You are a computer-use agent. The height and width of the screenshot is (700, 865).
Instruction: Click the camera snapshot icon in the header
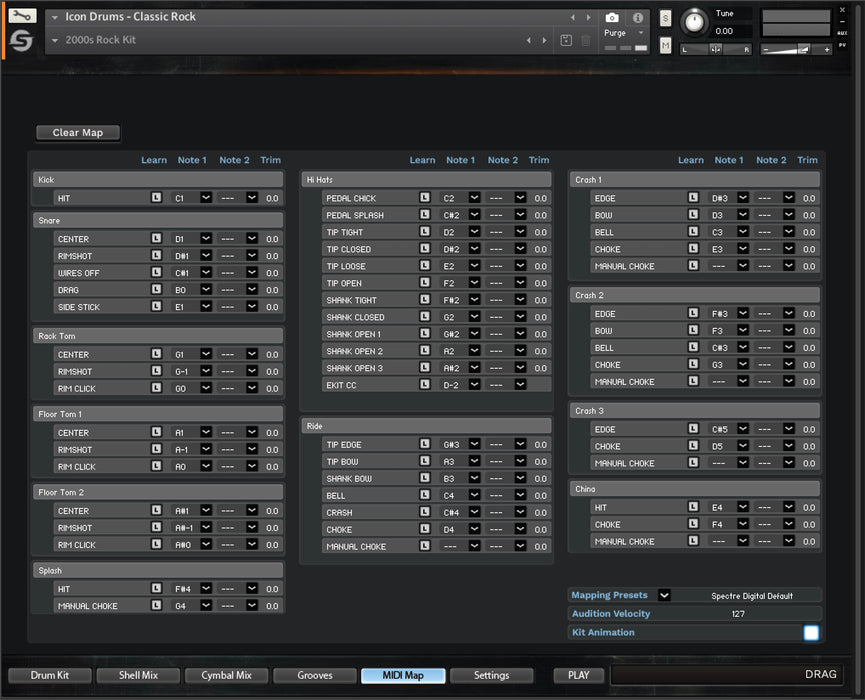[x=611, y=15]
